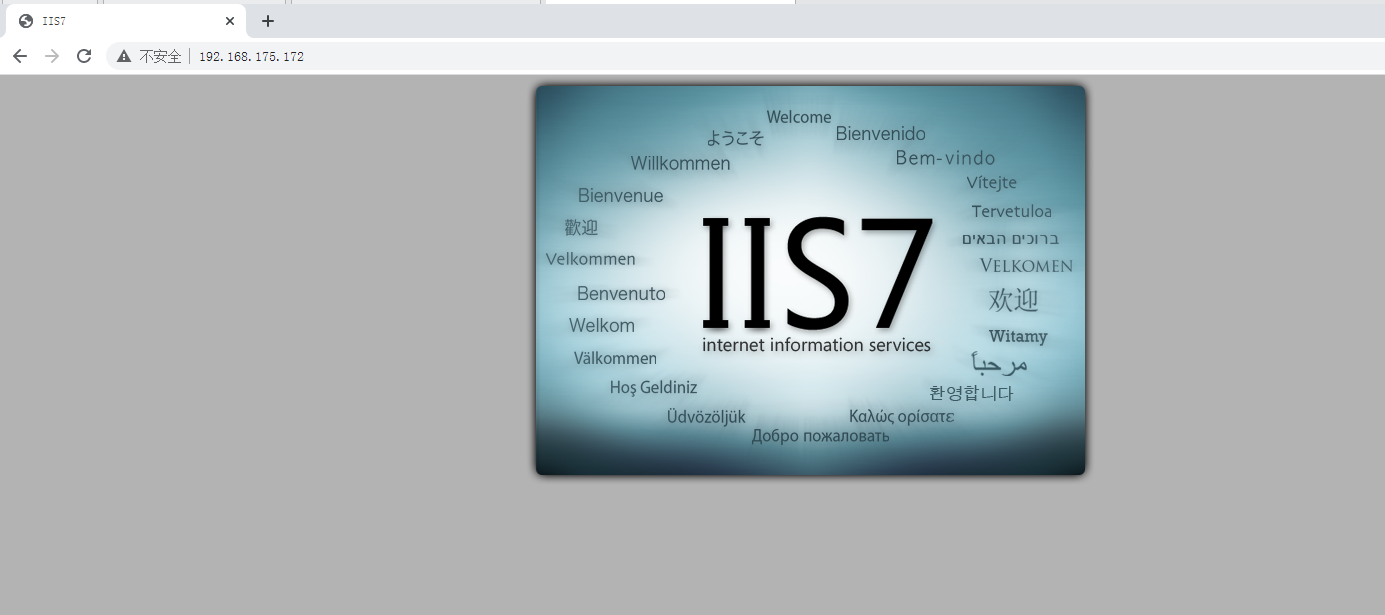This screenshot has height=615, width=1385.
Task: Reload the page with the refresh icon
Action: click(x=84, y=56)
